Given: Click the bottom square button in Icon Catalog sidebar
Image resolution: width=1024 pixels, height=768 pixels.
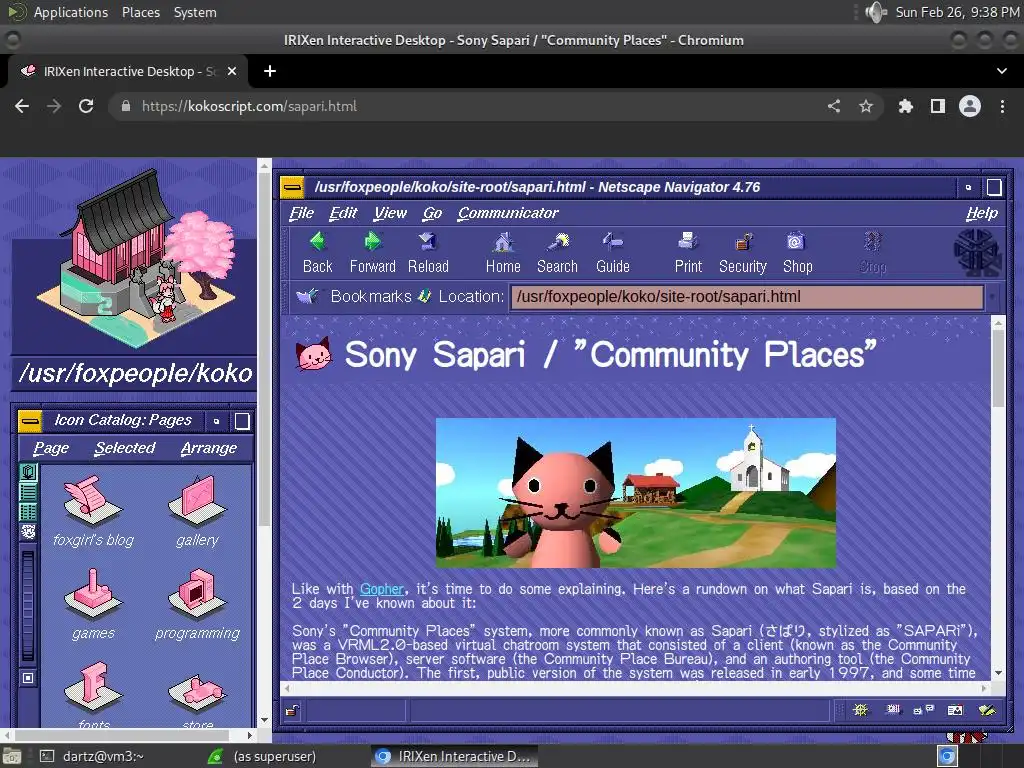Looking at the screenshot, I should click(x=28, y=678).
